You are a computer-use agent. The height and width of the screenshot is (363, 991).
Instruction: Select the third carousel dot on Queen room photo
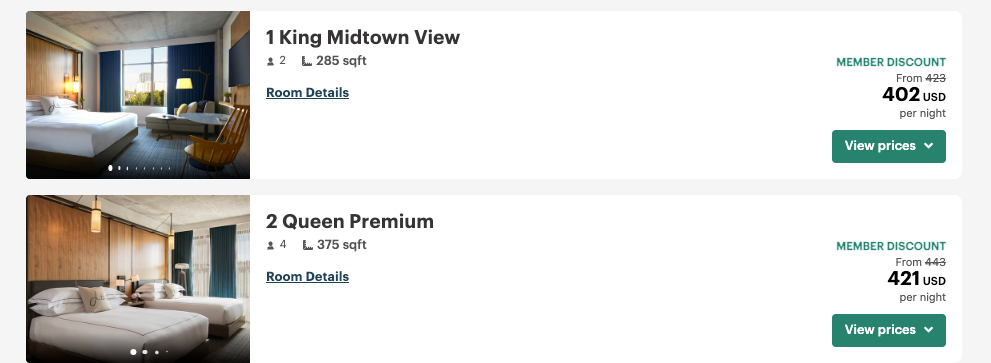157,352
